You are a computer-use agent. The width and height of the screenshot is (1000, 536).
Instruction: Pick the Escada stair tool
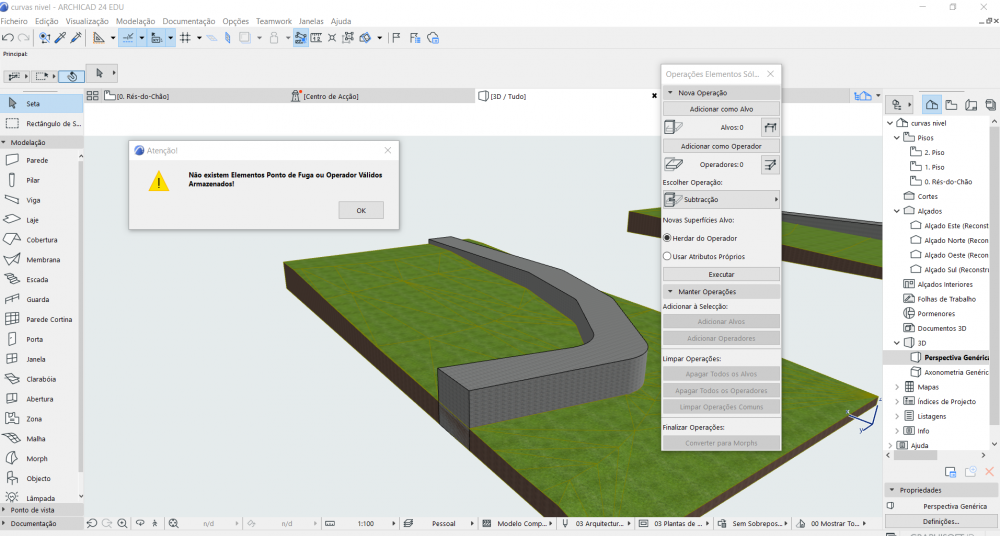click(37, 280)
